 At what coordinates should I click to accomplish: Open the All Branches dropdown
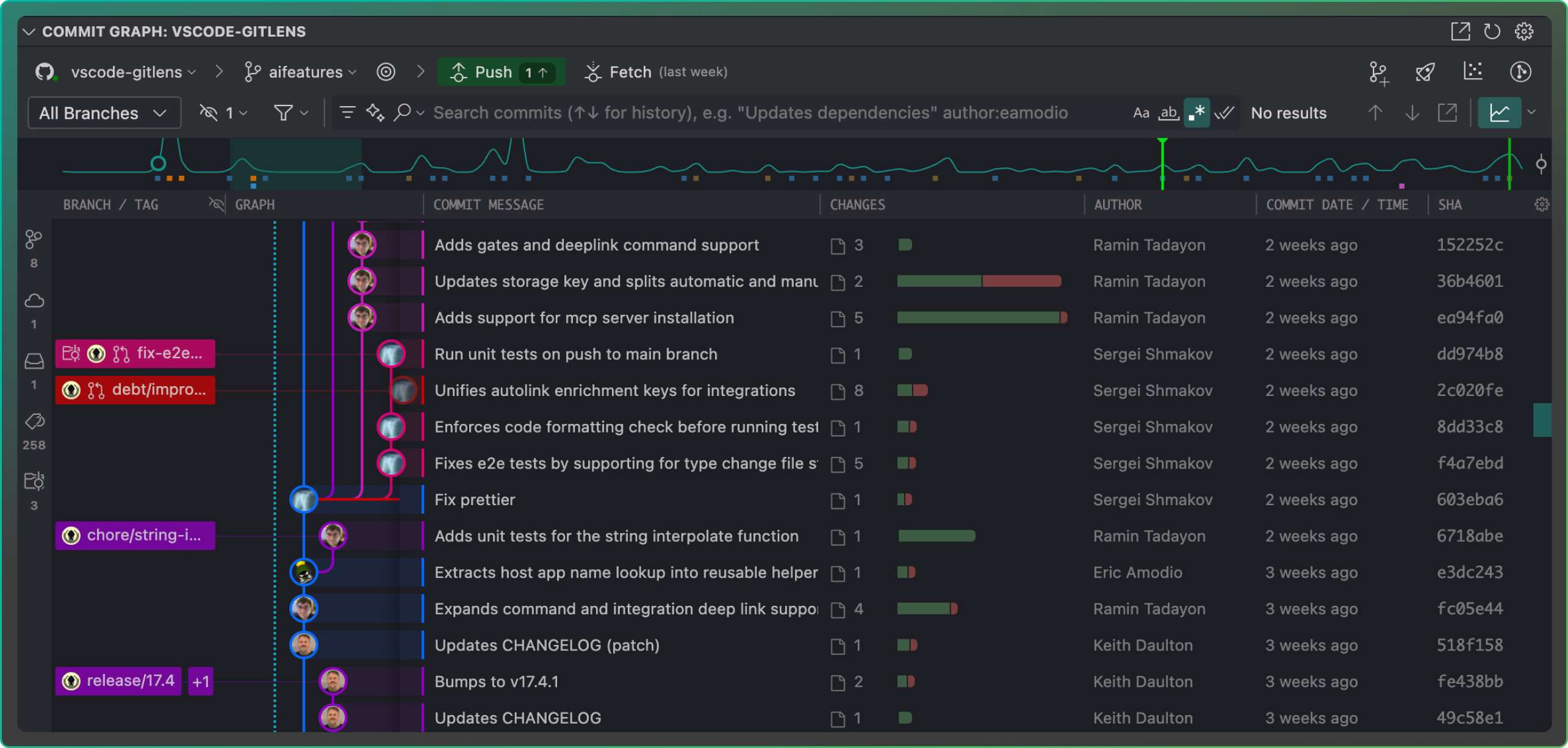coord(104,112)
